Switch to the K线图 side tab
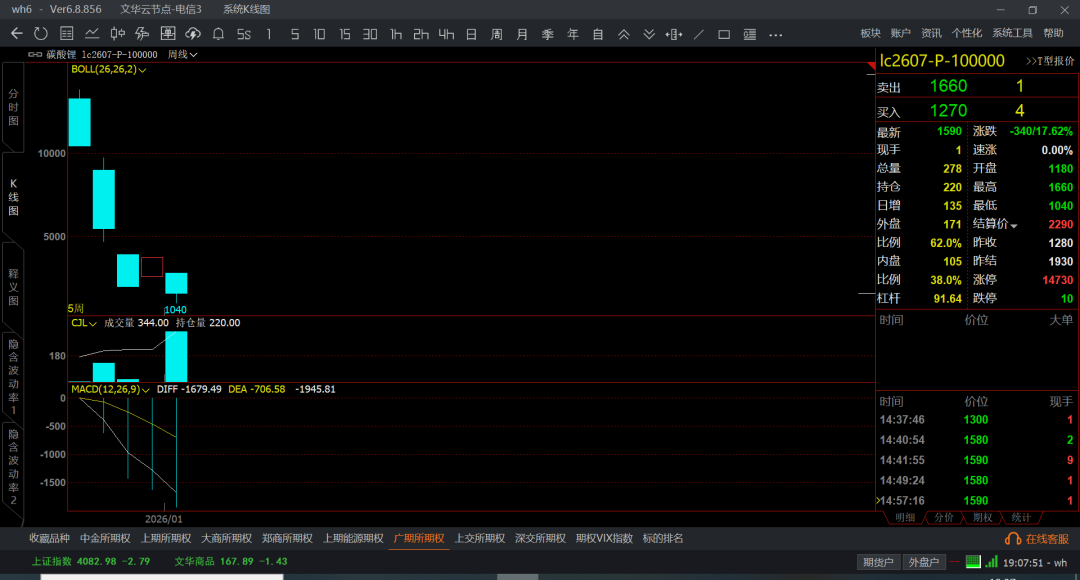1080x580 pixels. (13, 197)
